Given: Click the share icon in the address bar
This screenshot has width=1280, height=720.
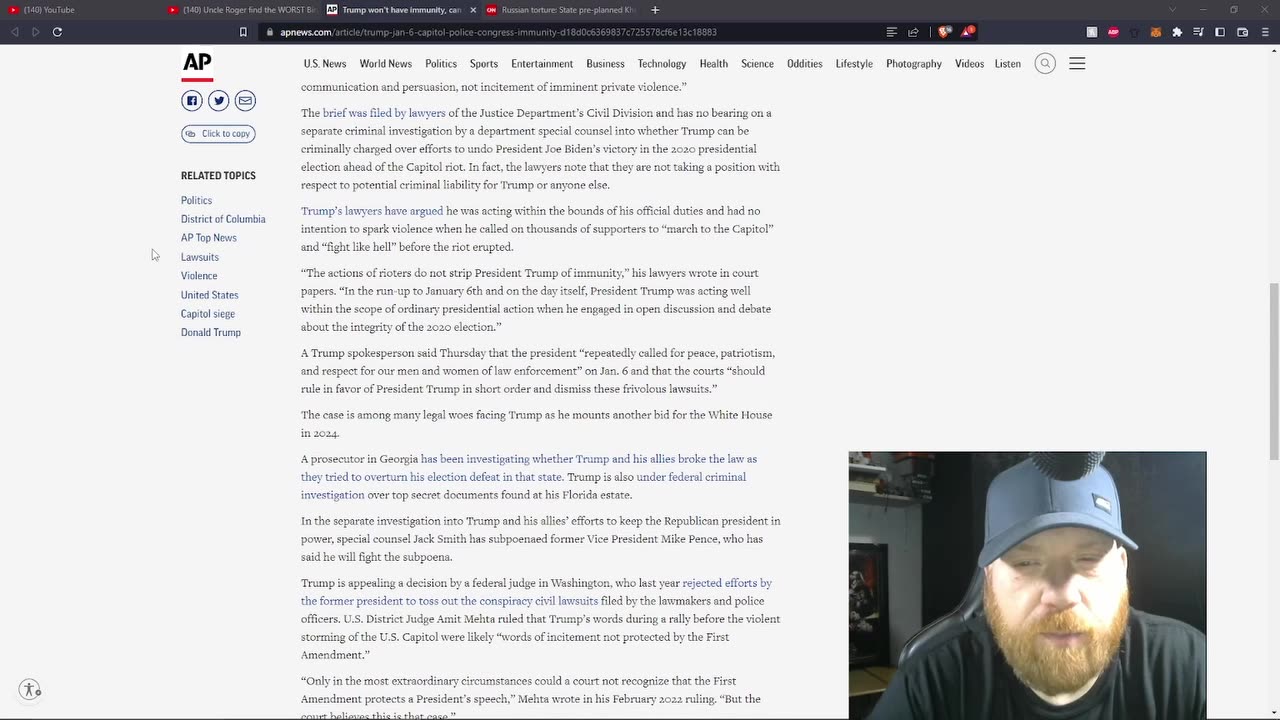Looking at the screenshot, I should (913, 32).
